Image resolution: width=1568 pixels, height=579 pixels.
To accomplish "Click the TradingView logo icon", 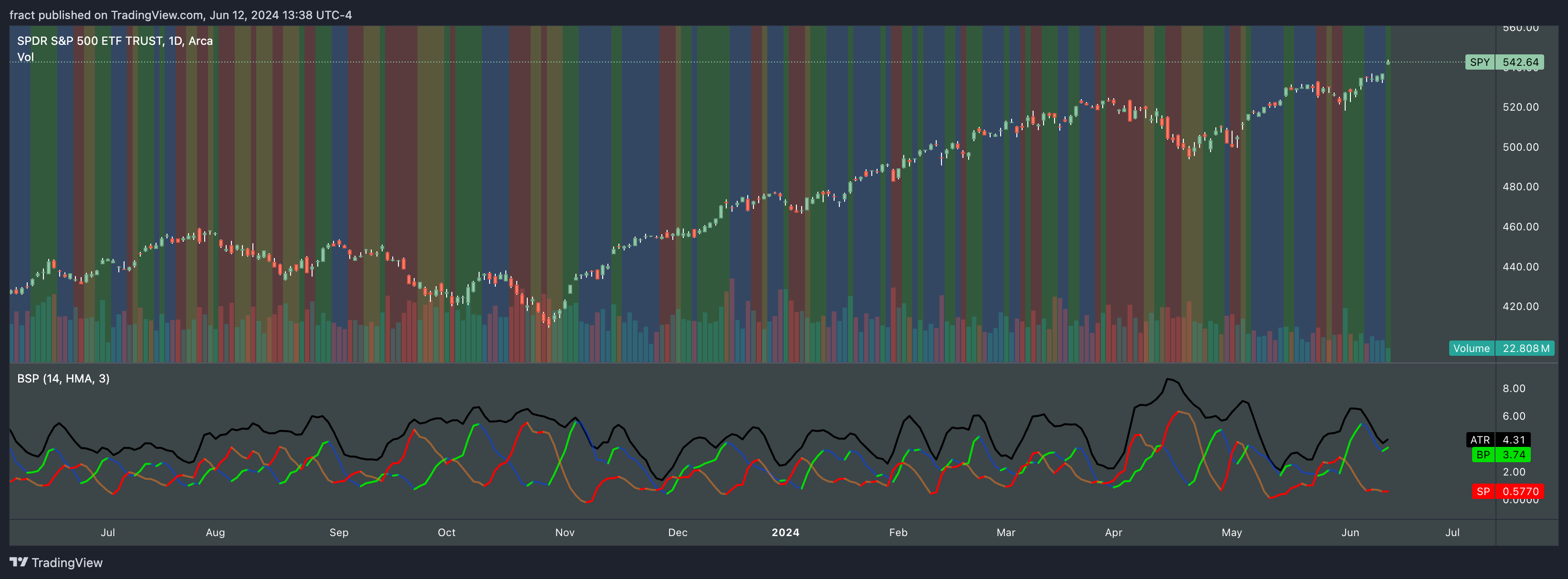I will 19,562.
